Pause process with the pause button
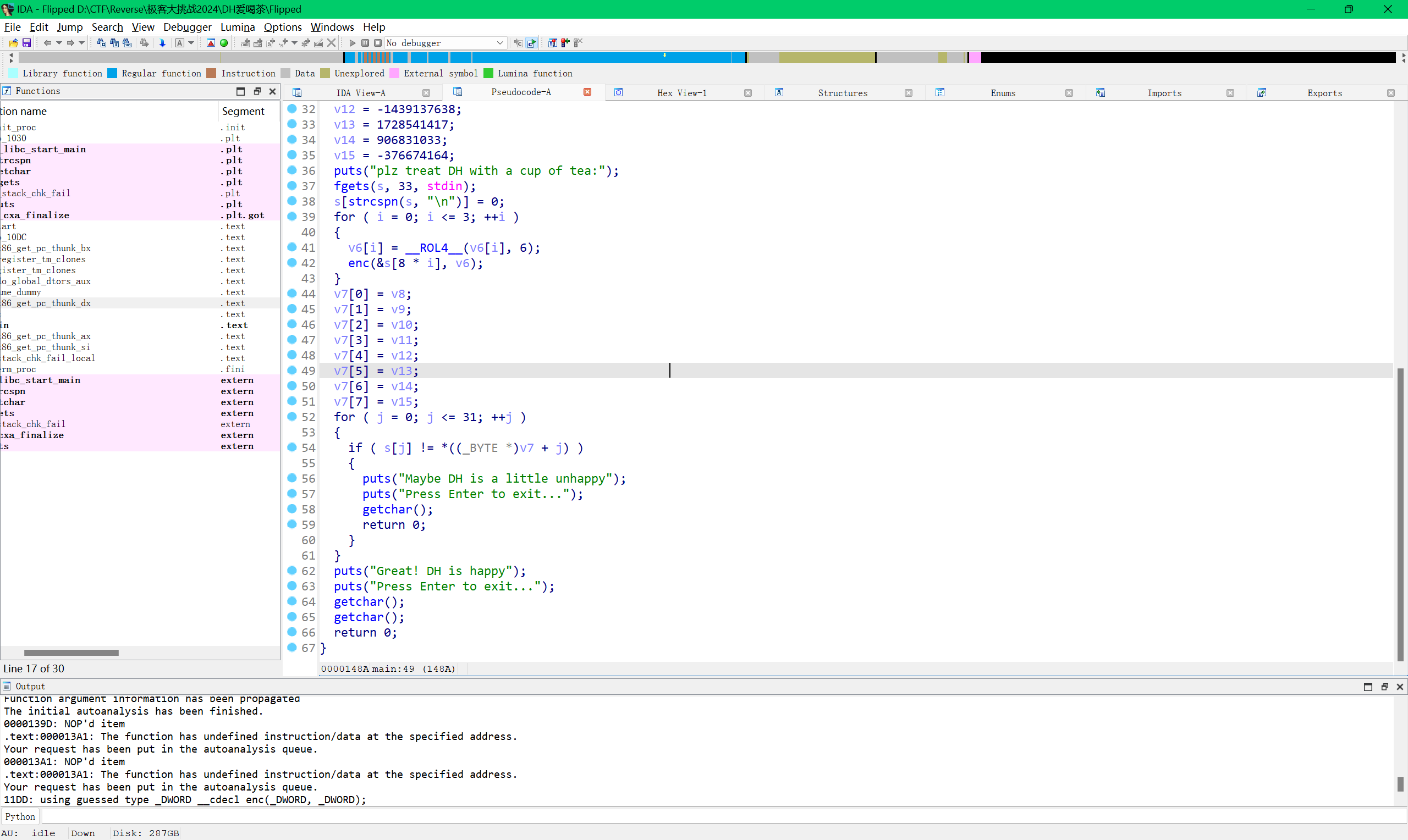This screenshot has width=1408, height=840. 365,43
